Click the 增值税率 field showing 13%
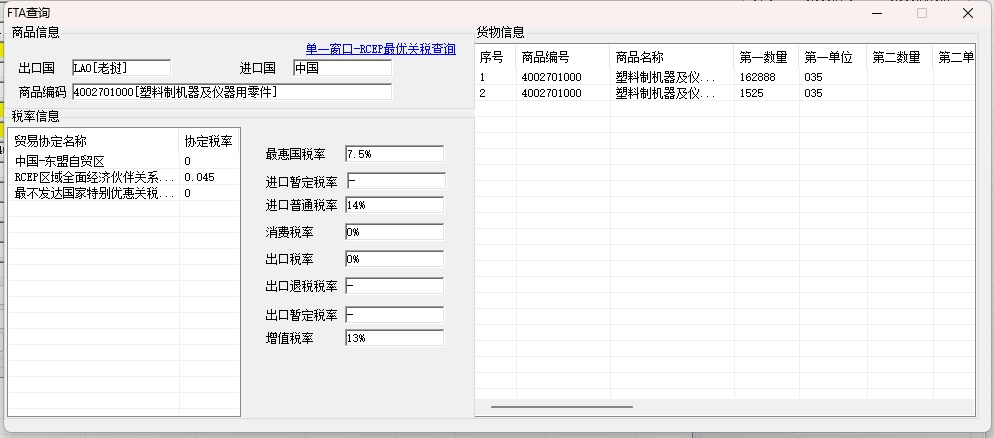 tap(394, 338)
